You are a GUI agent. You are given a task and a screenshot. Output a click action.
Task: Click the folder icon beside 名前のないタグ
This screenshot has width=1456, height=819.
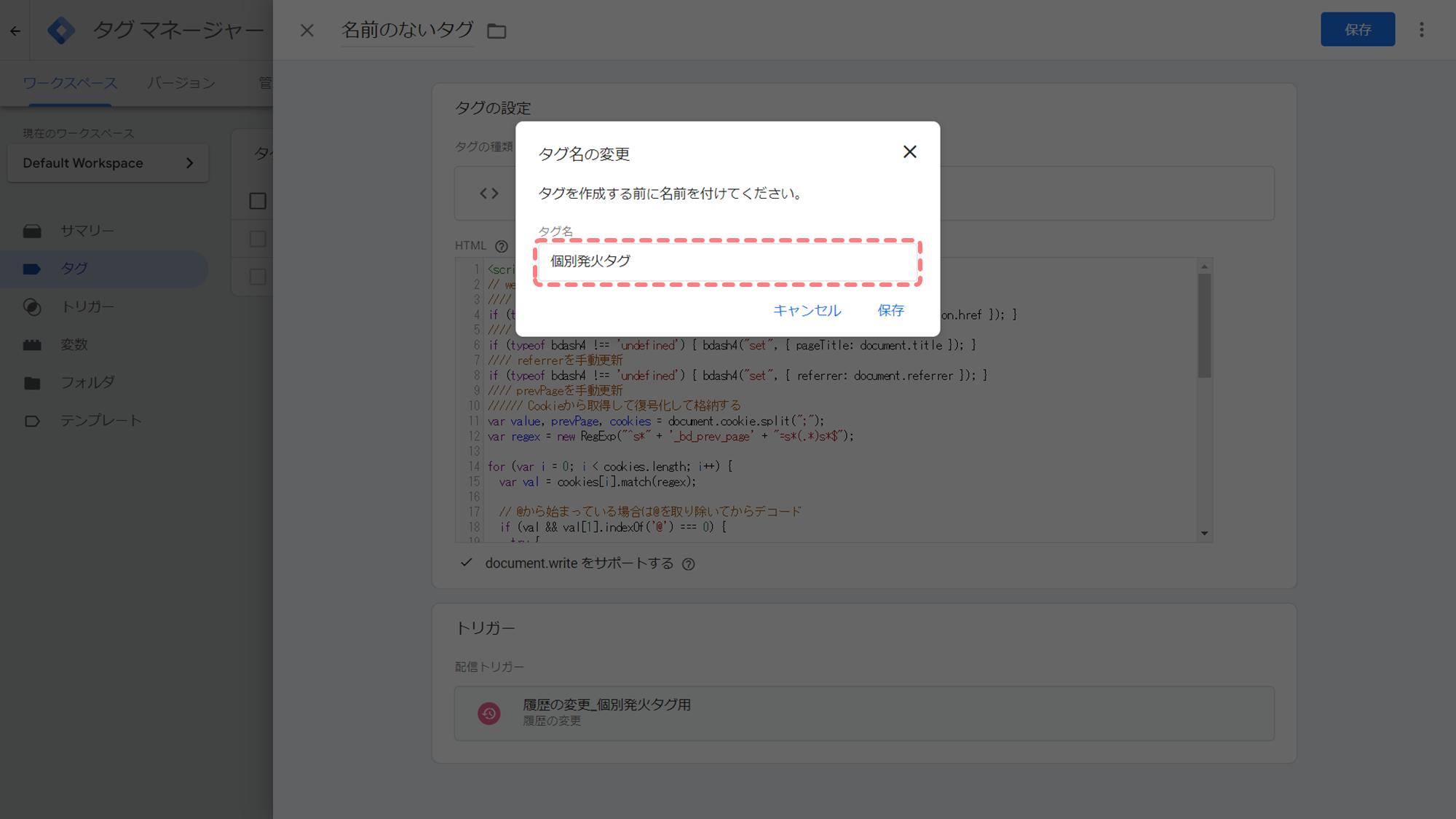[x=496, y=31]
